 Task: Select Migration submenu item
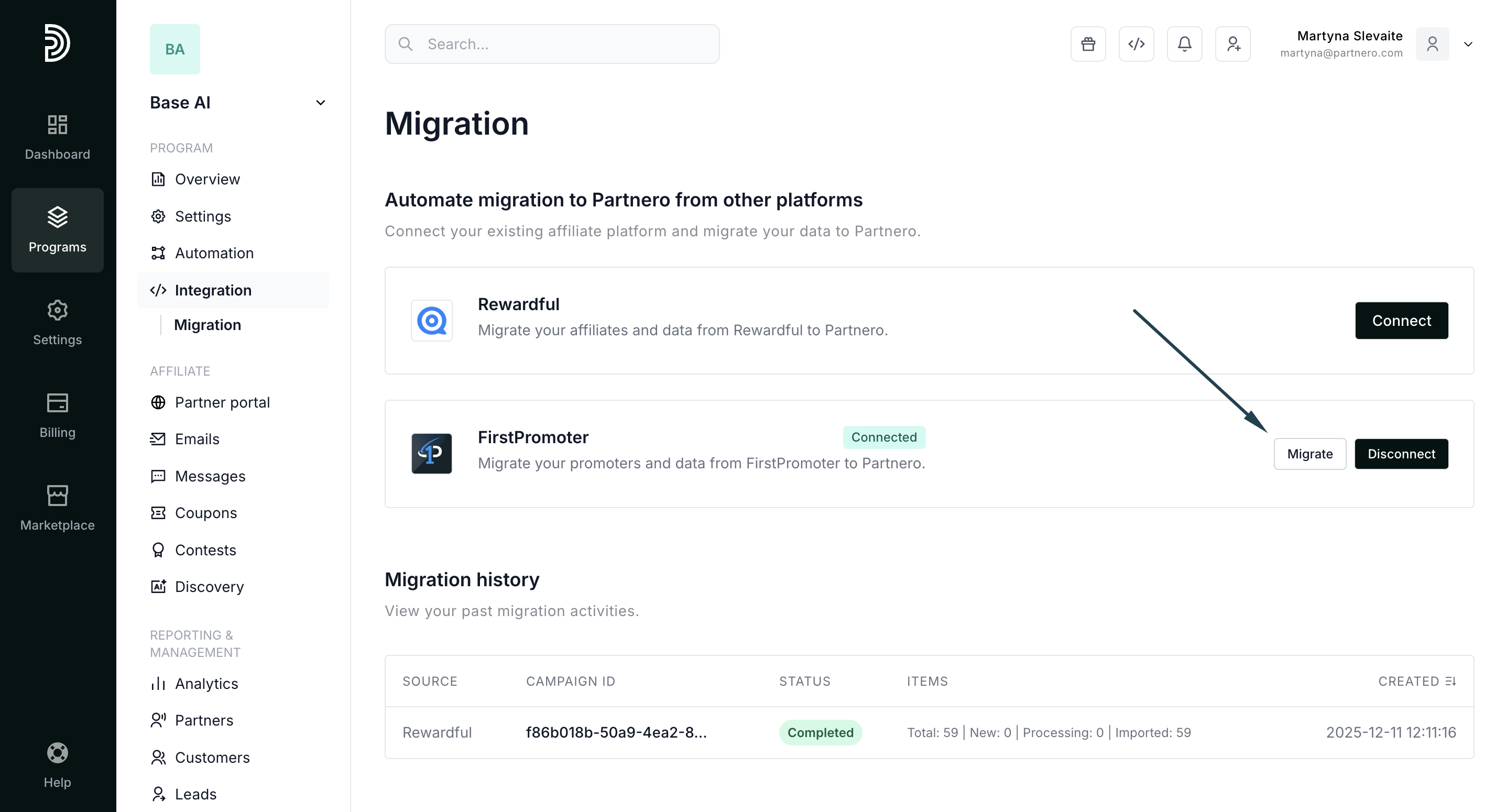[208, 325]
